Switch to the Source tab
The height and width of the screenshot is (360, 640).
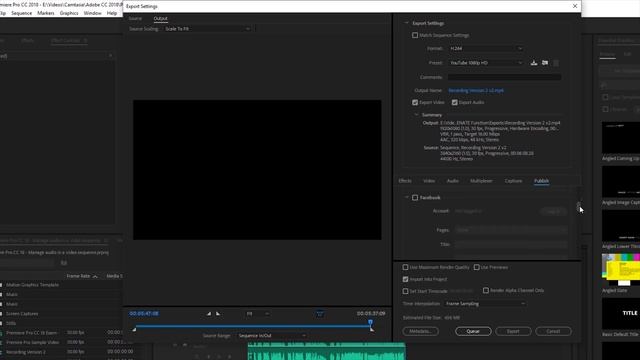pos(135,18)
